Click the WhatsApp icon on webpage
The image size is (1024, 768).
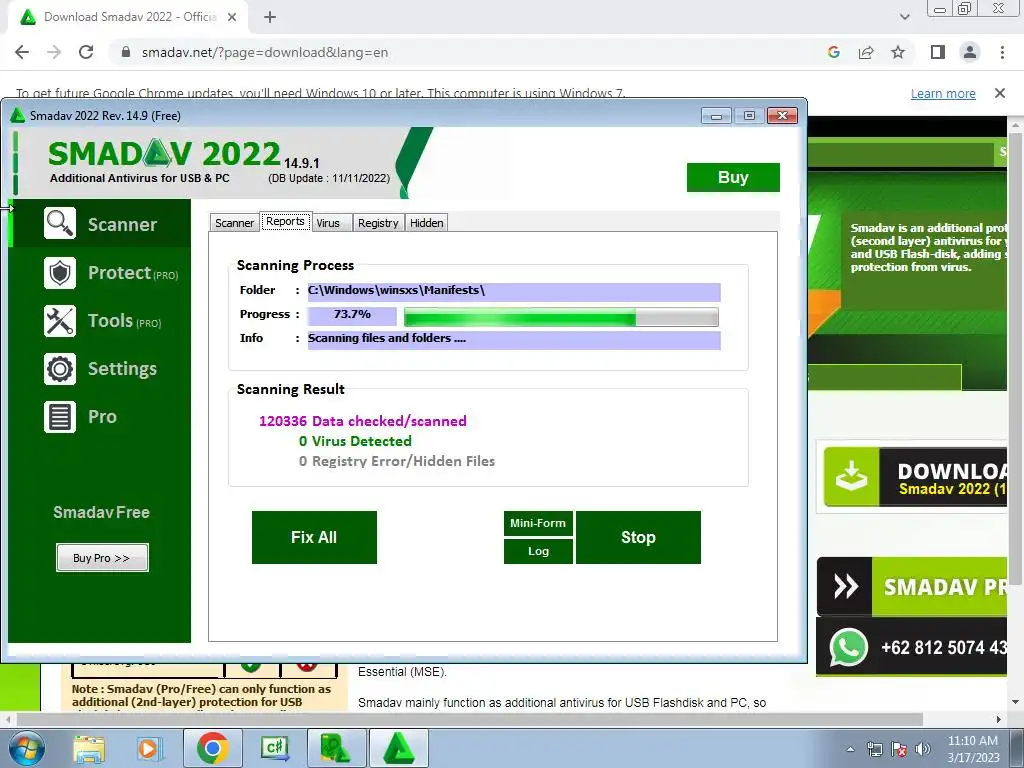tap(848, 647)
